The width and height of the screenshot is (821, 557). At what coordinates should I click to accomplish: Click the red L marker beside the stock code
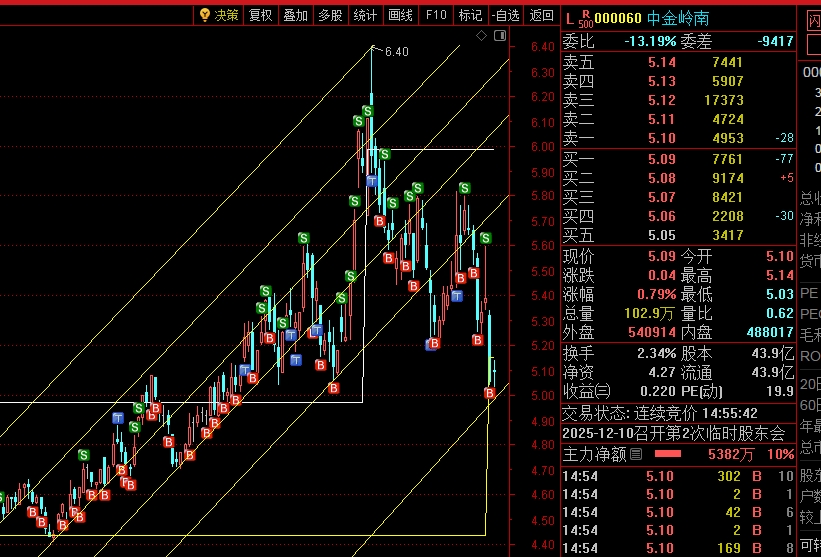pyautogui.click(x=570, y=19)
